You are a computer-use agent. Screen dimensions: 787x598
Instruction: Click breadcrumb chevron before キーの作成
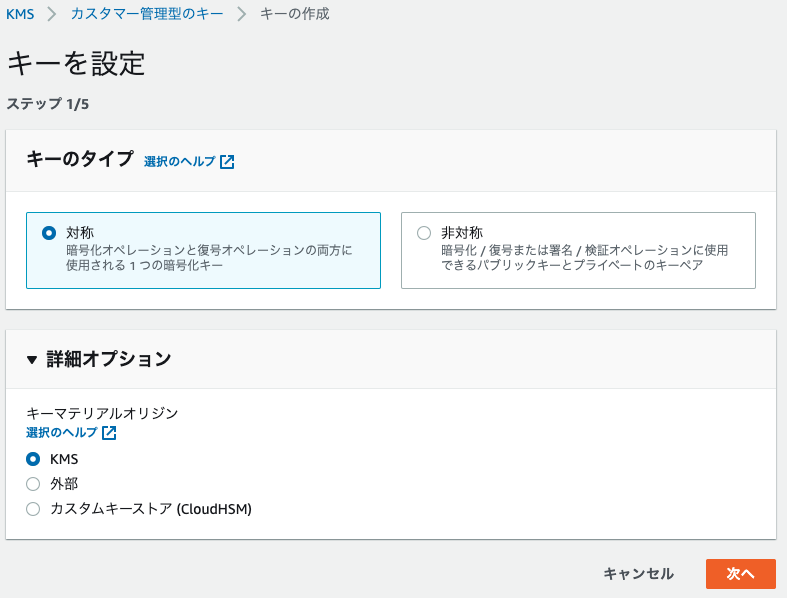(241, 14)
